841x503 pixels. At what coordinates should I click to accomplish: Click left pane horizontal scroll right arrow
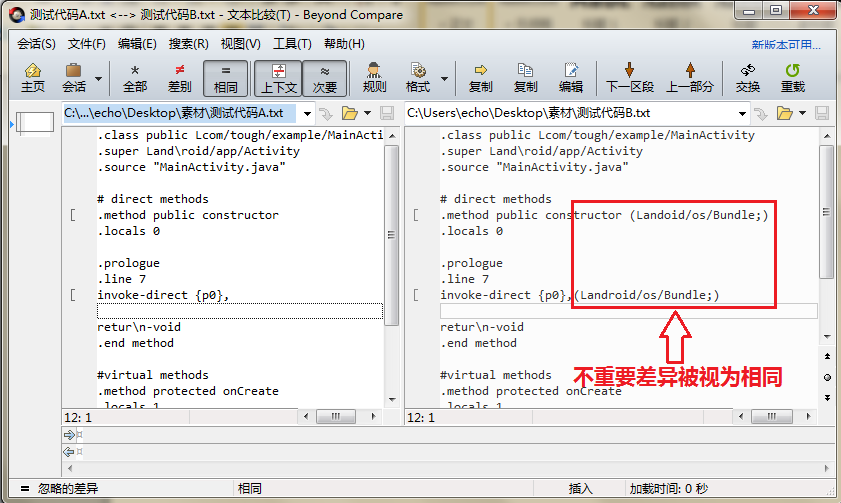(373, 416)
